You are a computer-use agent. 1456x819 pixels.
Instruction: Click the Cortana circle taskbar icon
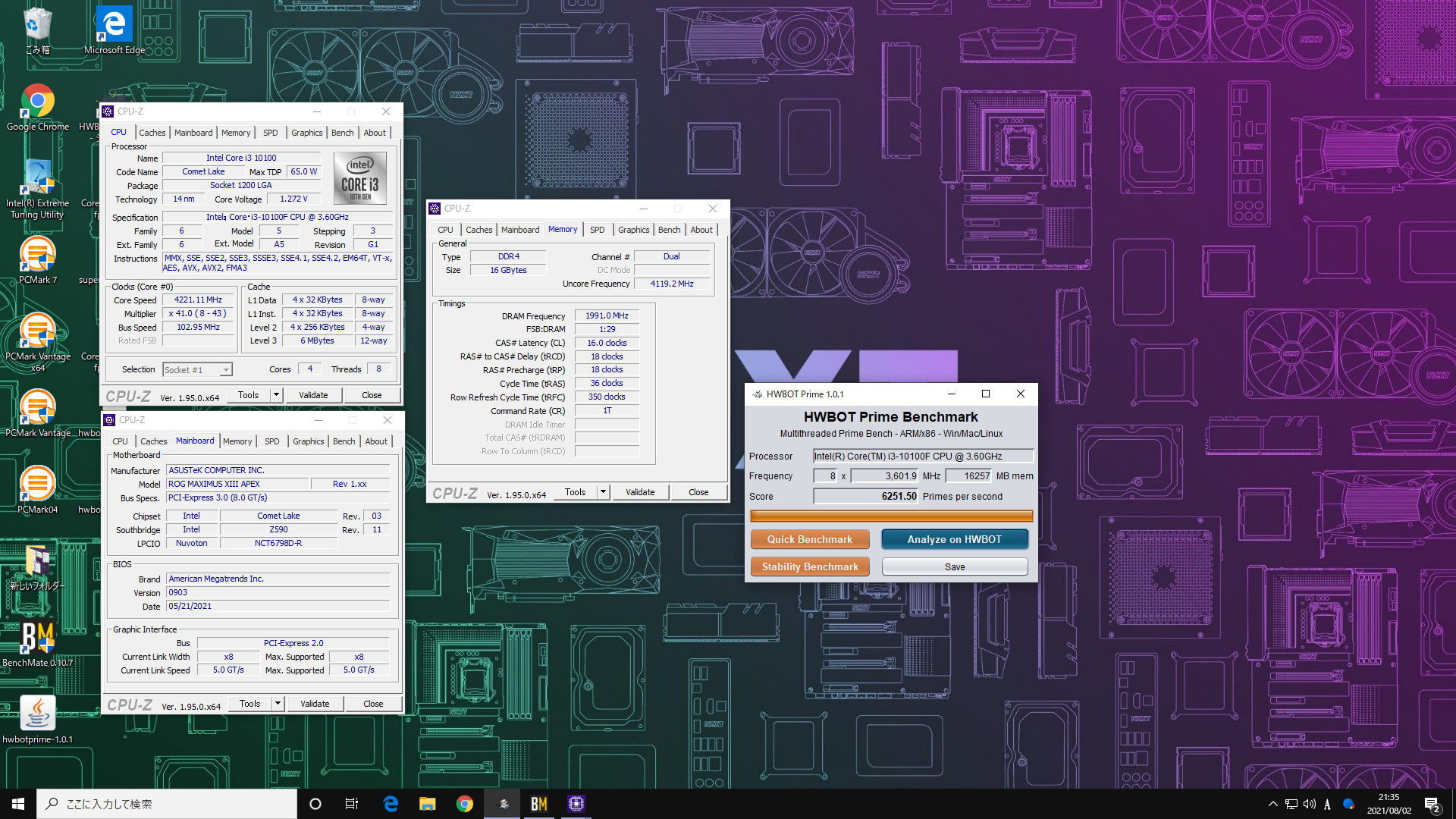pos(315,804)
